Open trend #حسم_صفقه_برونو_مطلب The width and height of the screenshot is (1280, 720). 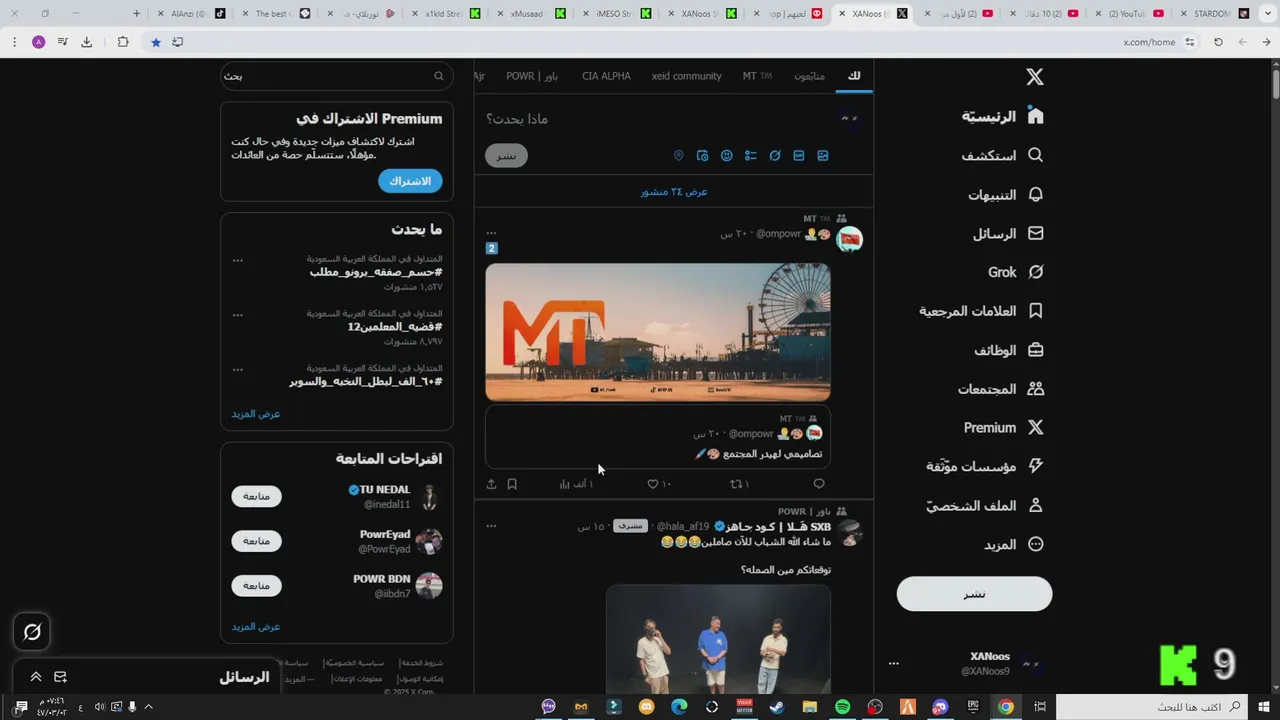376,272
